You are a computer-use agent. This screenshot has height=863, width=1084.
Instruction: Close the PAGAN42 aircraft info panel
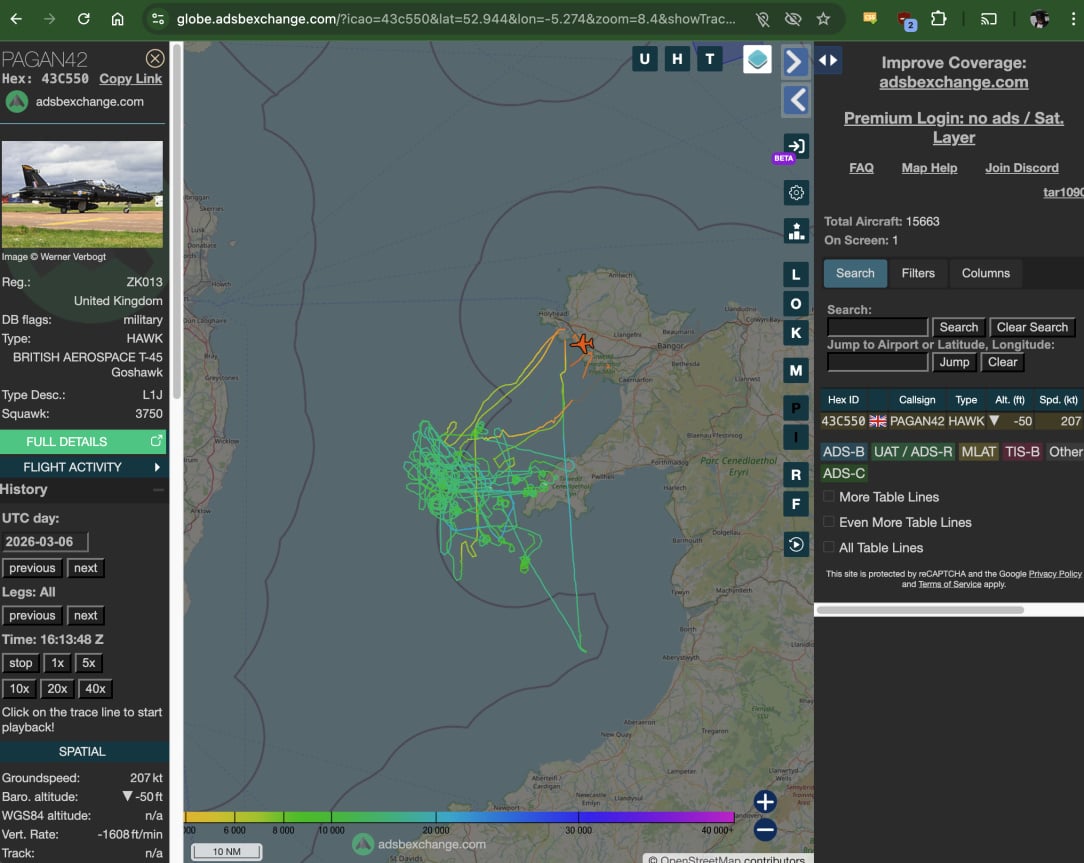pos(155,58)
